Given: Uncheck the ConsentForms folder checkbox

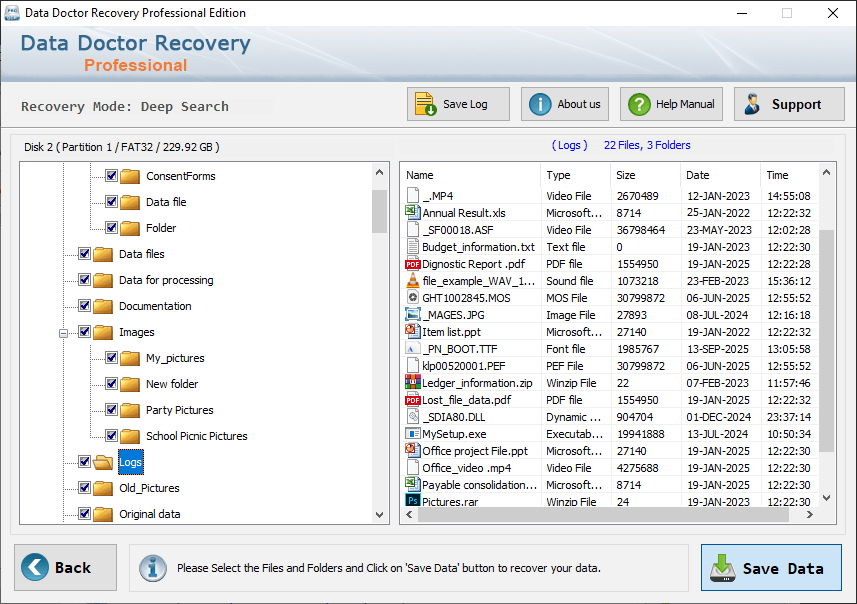Looking at the screenshot, I should 111,175.
